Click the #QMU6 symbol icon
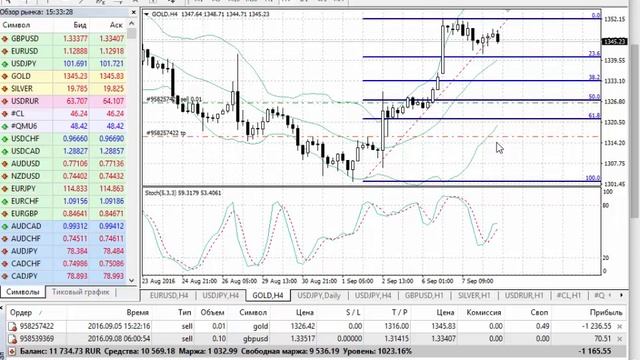 coord(5,126)
